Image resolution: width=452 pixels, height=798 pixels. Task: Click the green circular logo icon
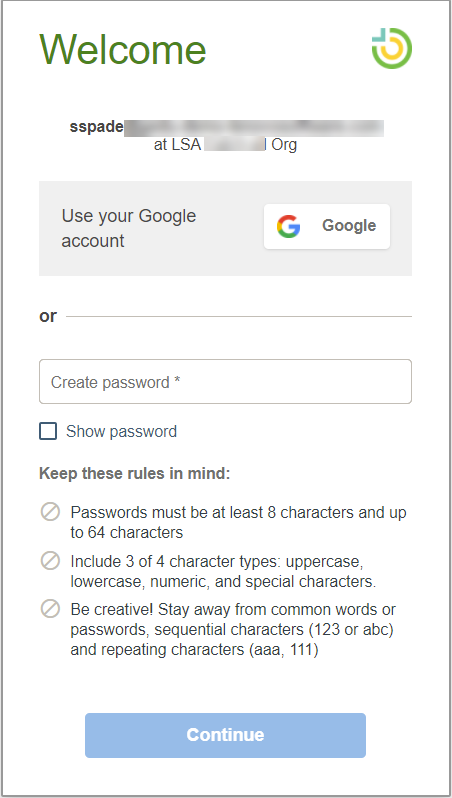tap(391, 48)
